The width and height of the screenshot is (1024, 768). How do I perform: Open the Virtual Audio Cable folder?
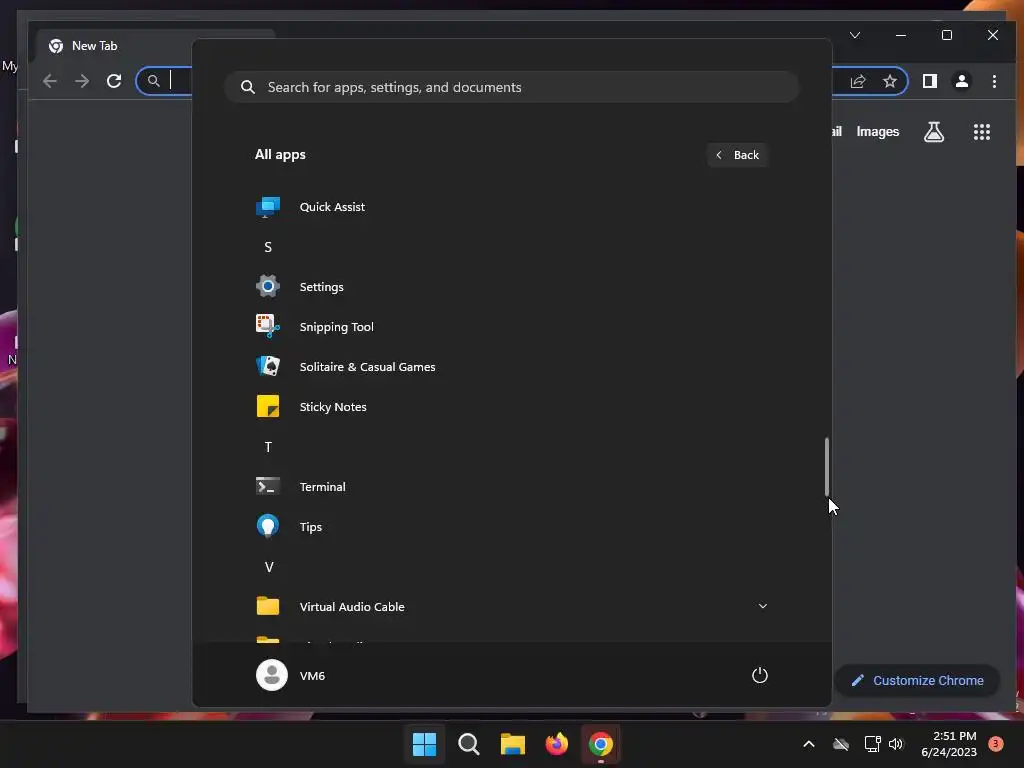[x=511, y=607]
